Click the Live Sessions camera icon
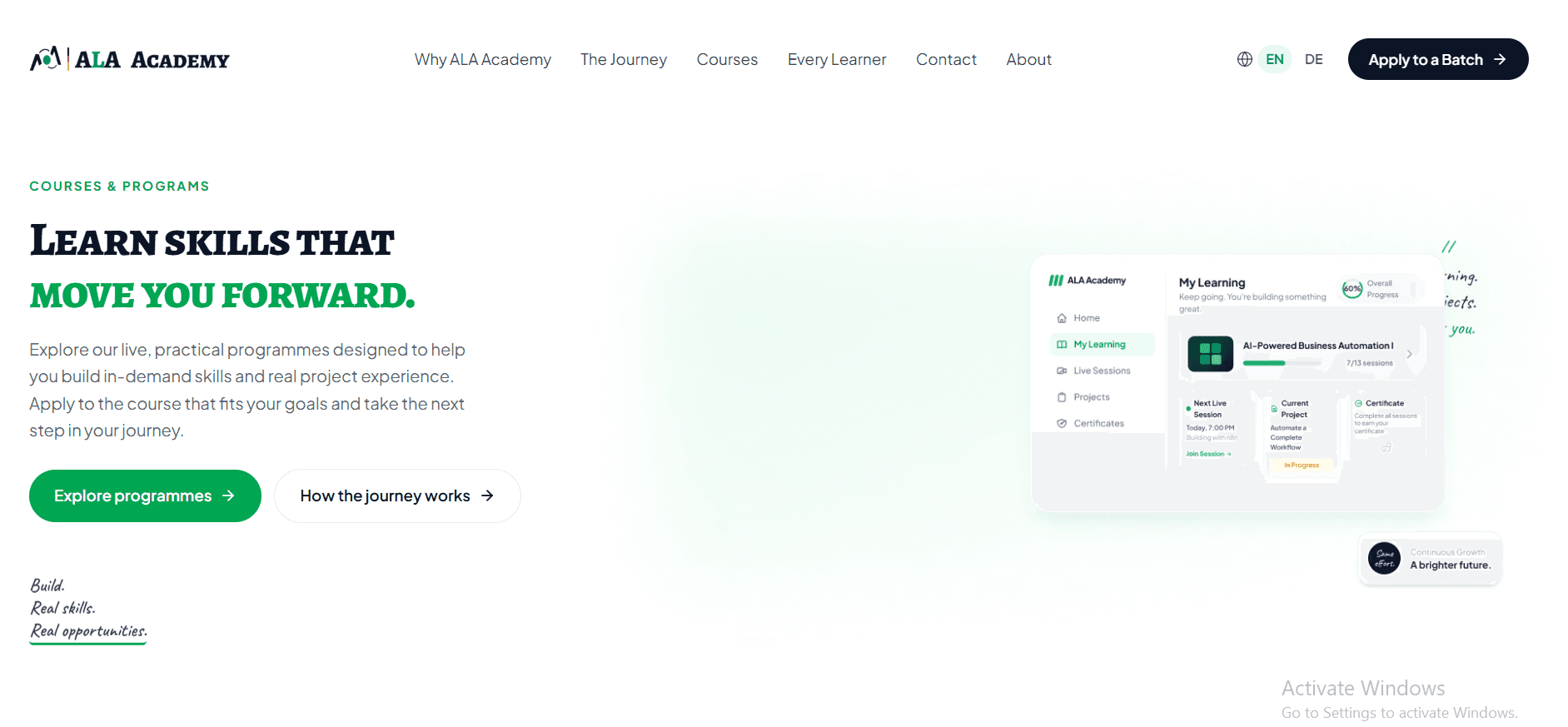Screen dimensions: 1568x727 (x=1062, y=371)
